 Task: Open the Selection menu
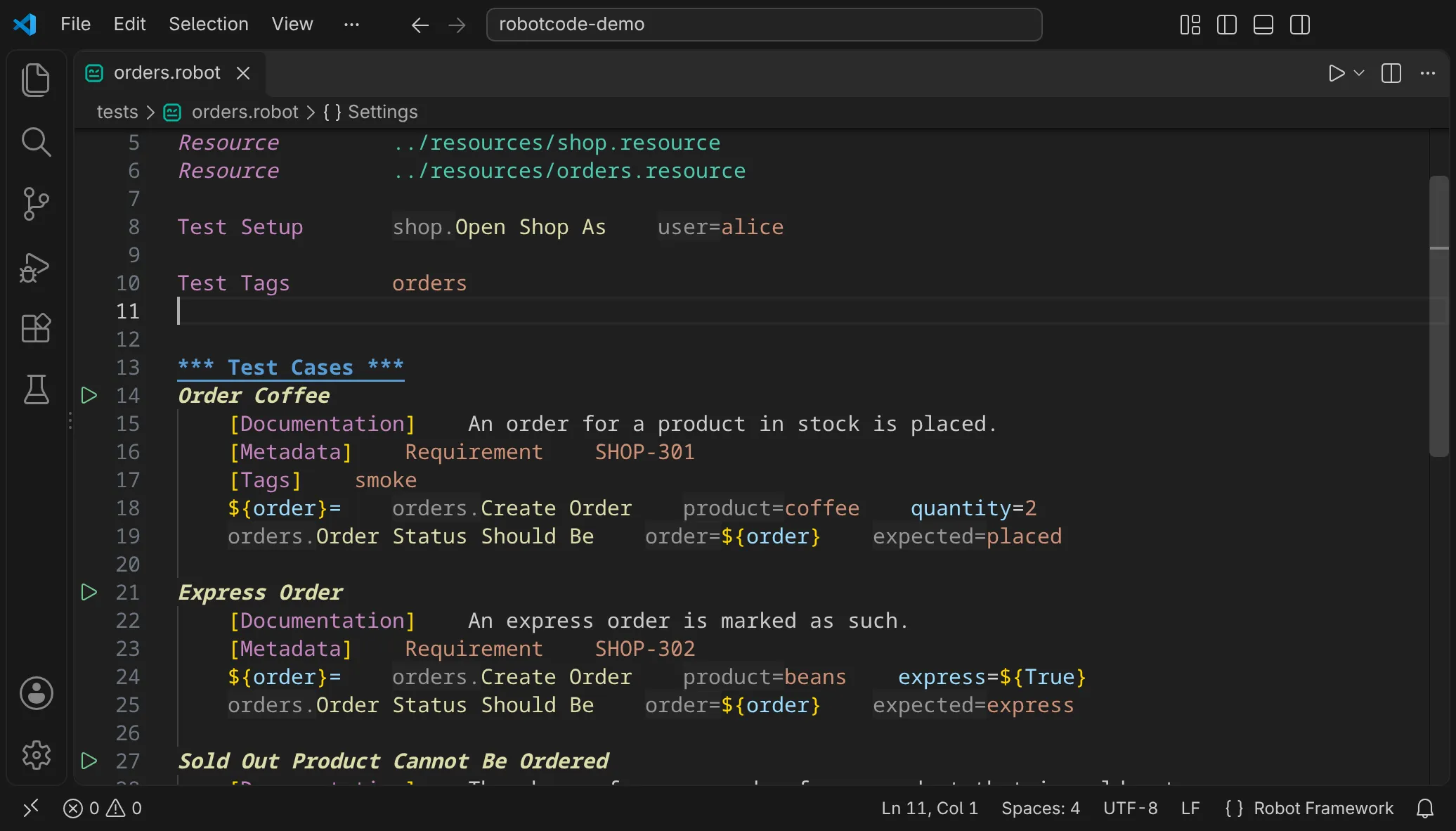[x=208, y=25]
